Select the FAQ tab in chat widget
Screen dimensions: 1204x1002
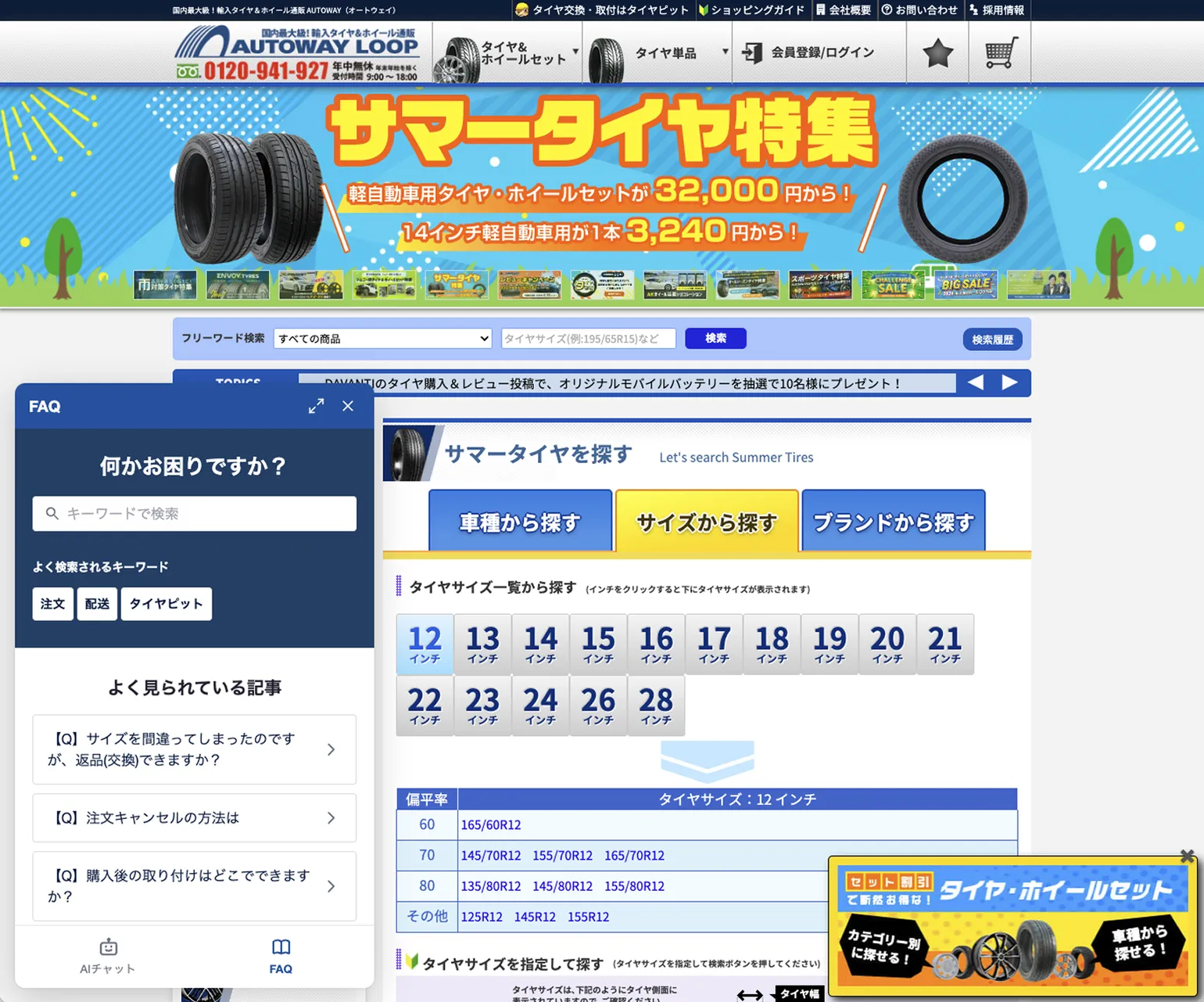tap(281, 957)
